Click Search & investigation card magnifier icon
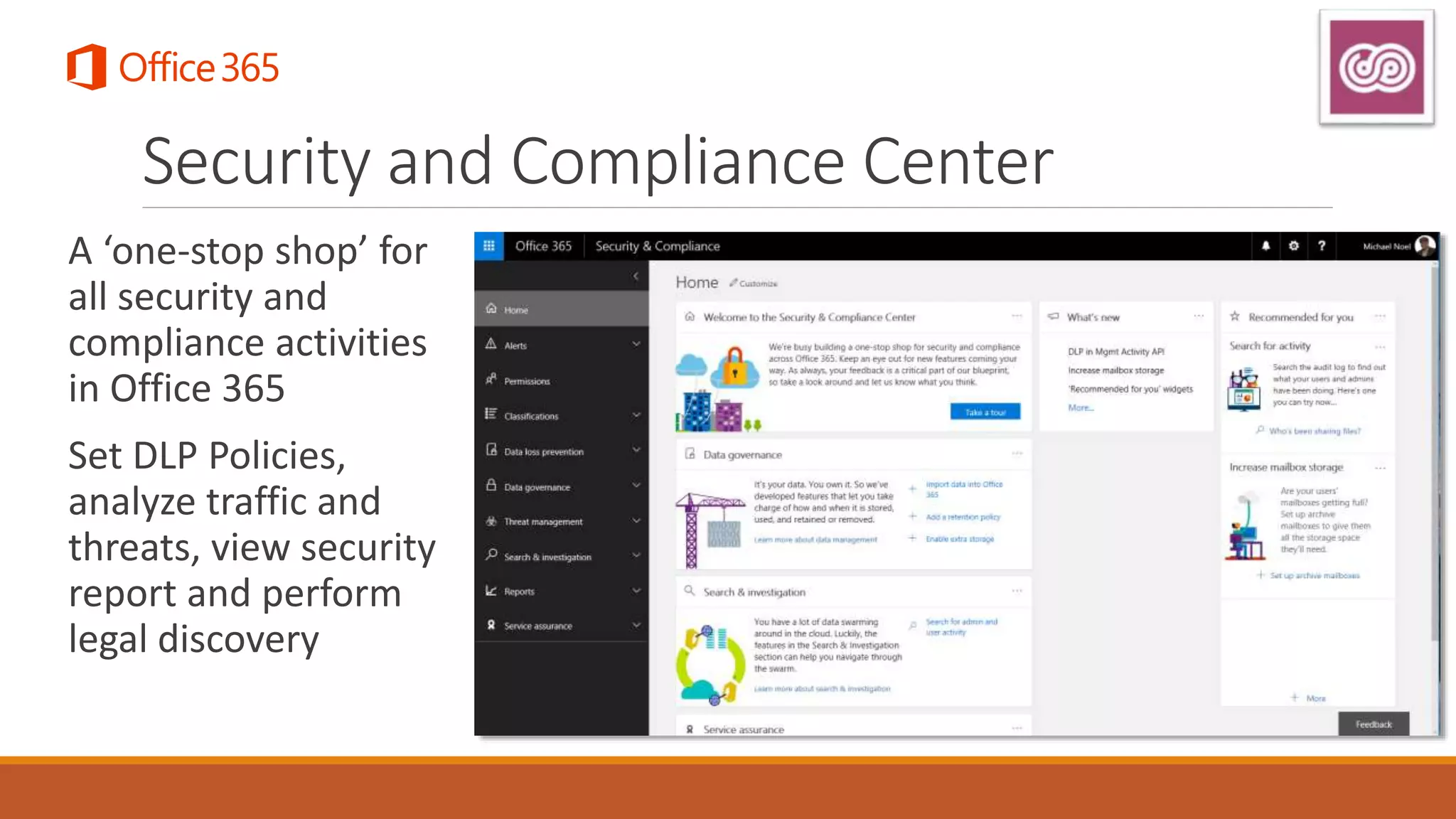Viewport: 1456px width, 819px height. 689,590
